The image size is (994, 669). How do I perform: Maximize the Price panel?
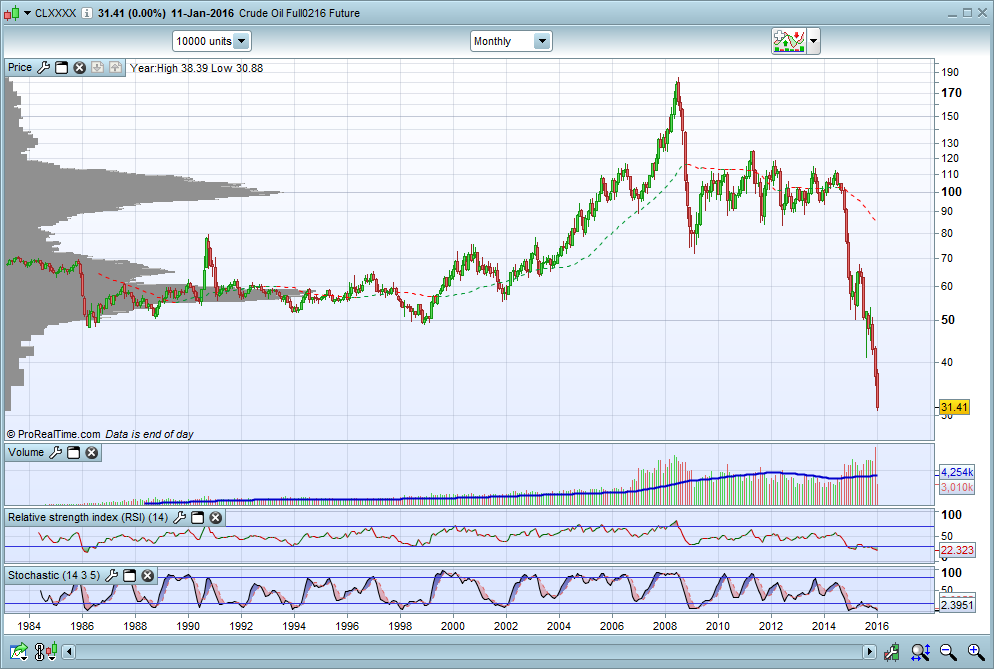pyautogui.click(x=61, y=68)
